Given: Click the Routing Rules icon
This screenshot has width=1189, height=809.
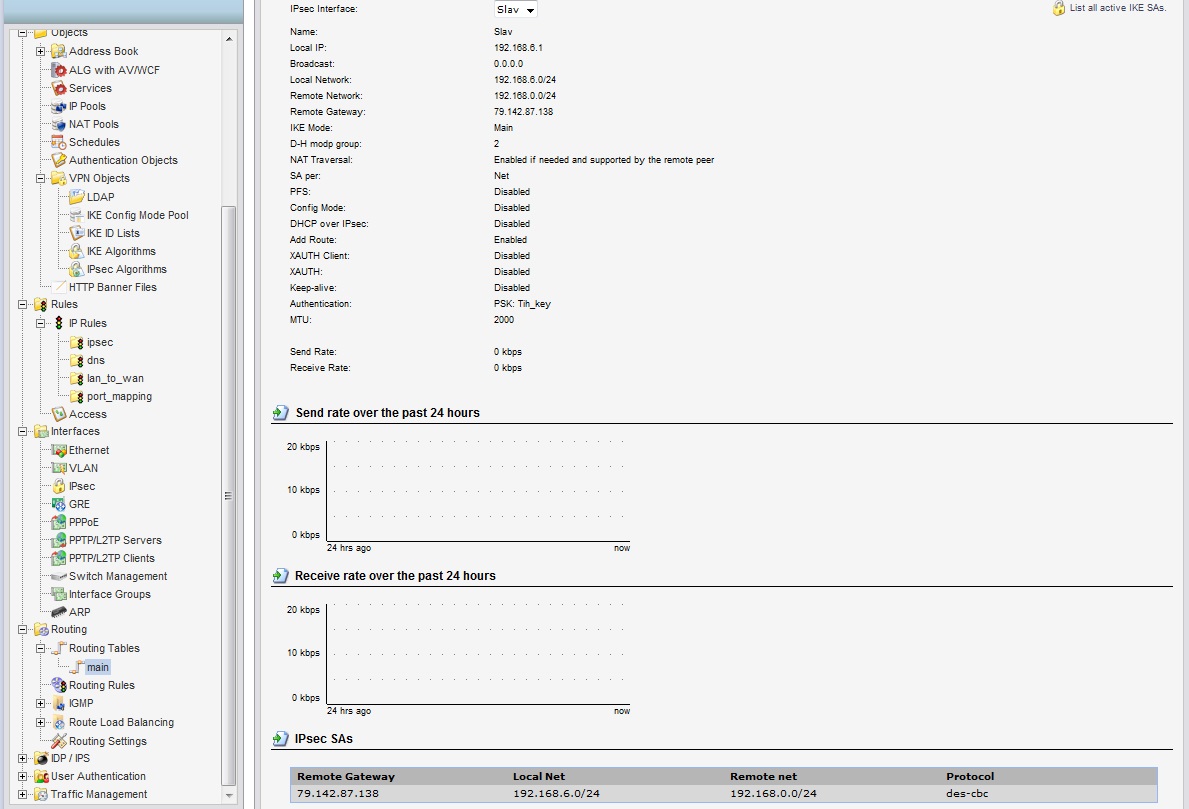Looking at the screenshot, I should click(59, 685).
